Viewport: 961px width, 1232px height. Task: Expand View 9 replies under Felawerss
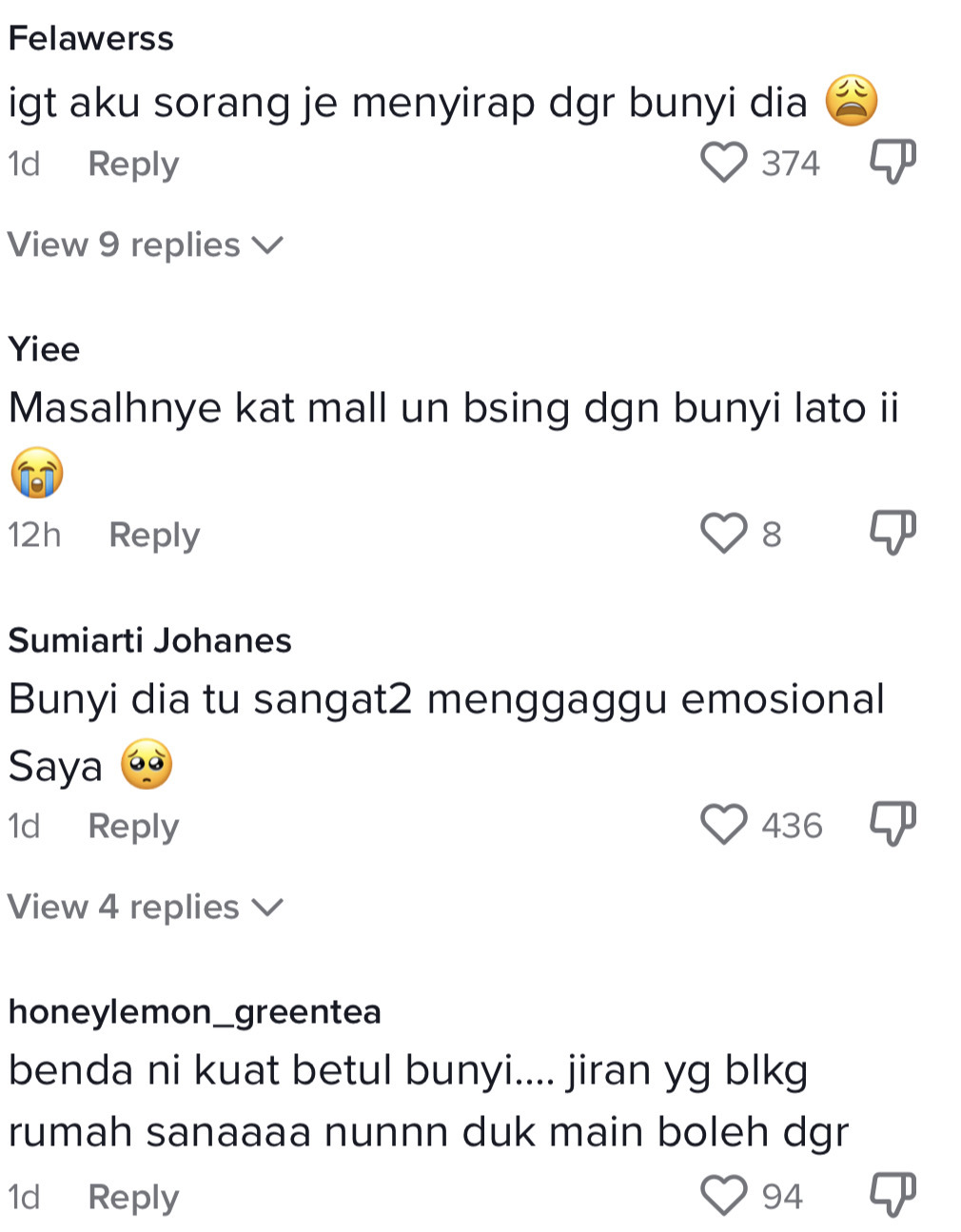pos(145,245)
